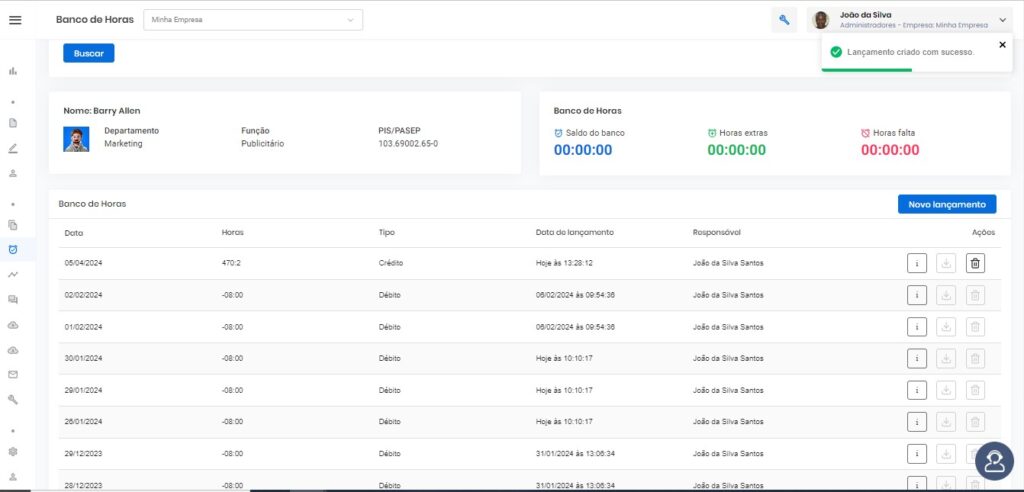Image resolution: width=1024 pixels, height=492 pixels.
Task: Open the Minha Empresa company dropdown
Action: (253, 20)
